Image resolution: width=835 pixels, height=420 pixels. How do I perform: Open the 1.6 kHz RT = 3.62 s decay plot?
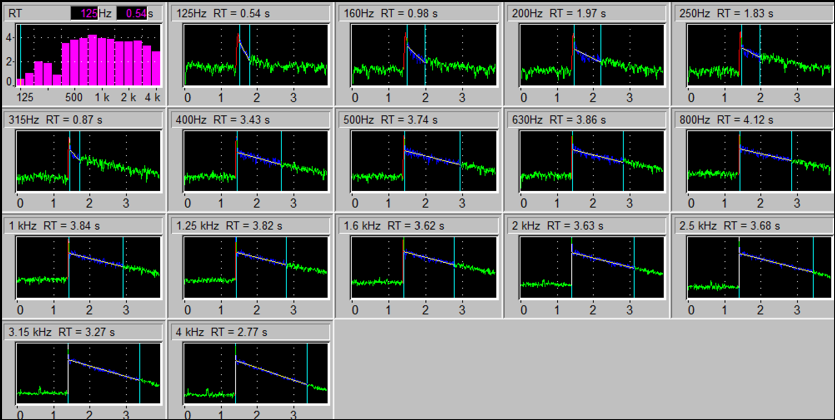tap(424, 267)
